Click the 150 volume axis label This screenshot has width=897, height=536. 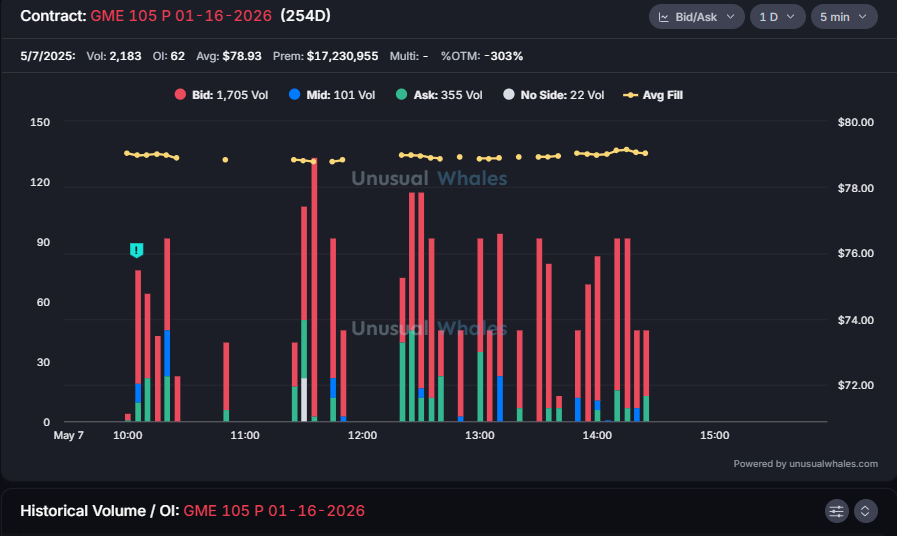point(40,122)
